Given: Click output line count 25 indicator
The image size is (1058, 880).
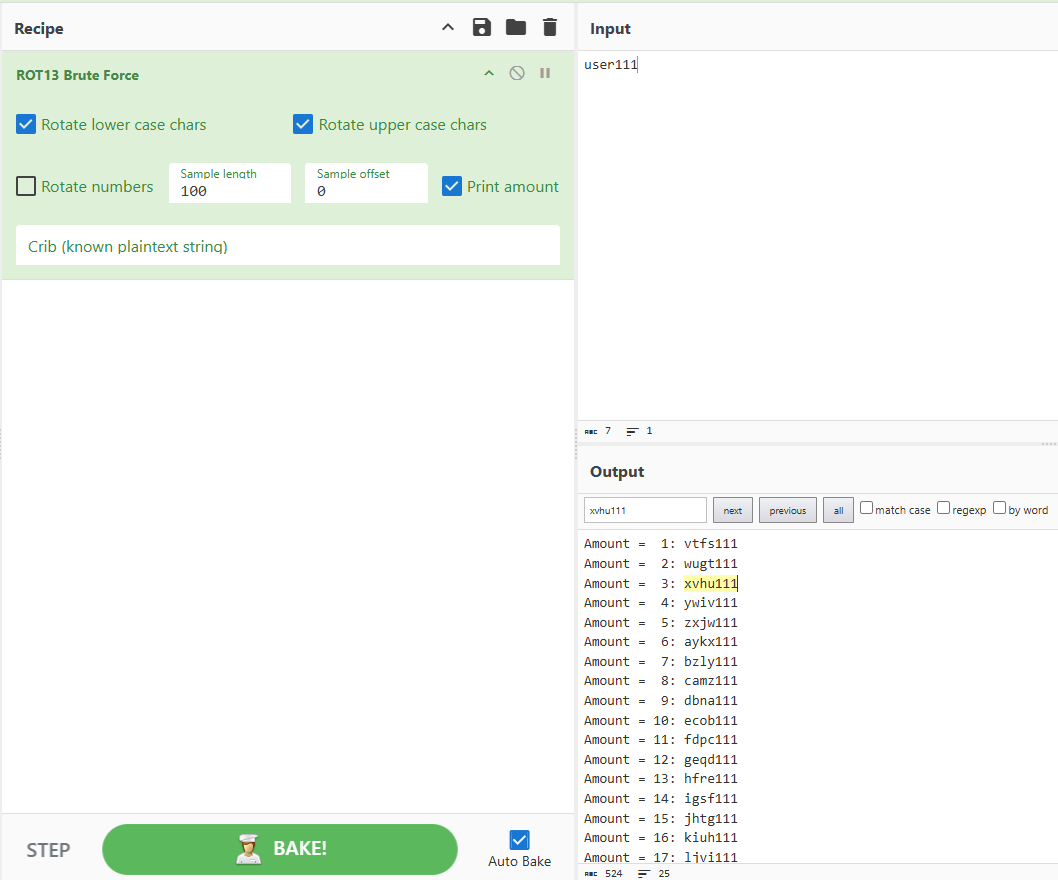Looking at the screenshot, I should point(654,873).
